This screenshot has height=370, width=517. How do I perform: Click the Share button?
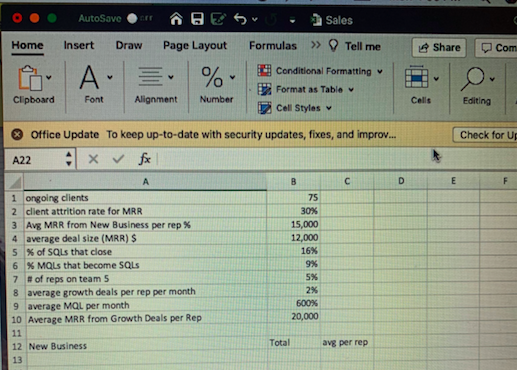(439, 48)
